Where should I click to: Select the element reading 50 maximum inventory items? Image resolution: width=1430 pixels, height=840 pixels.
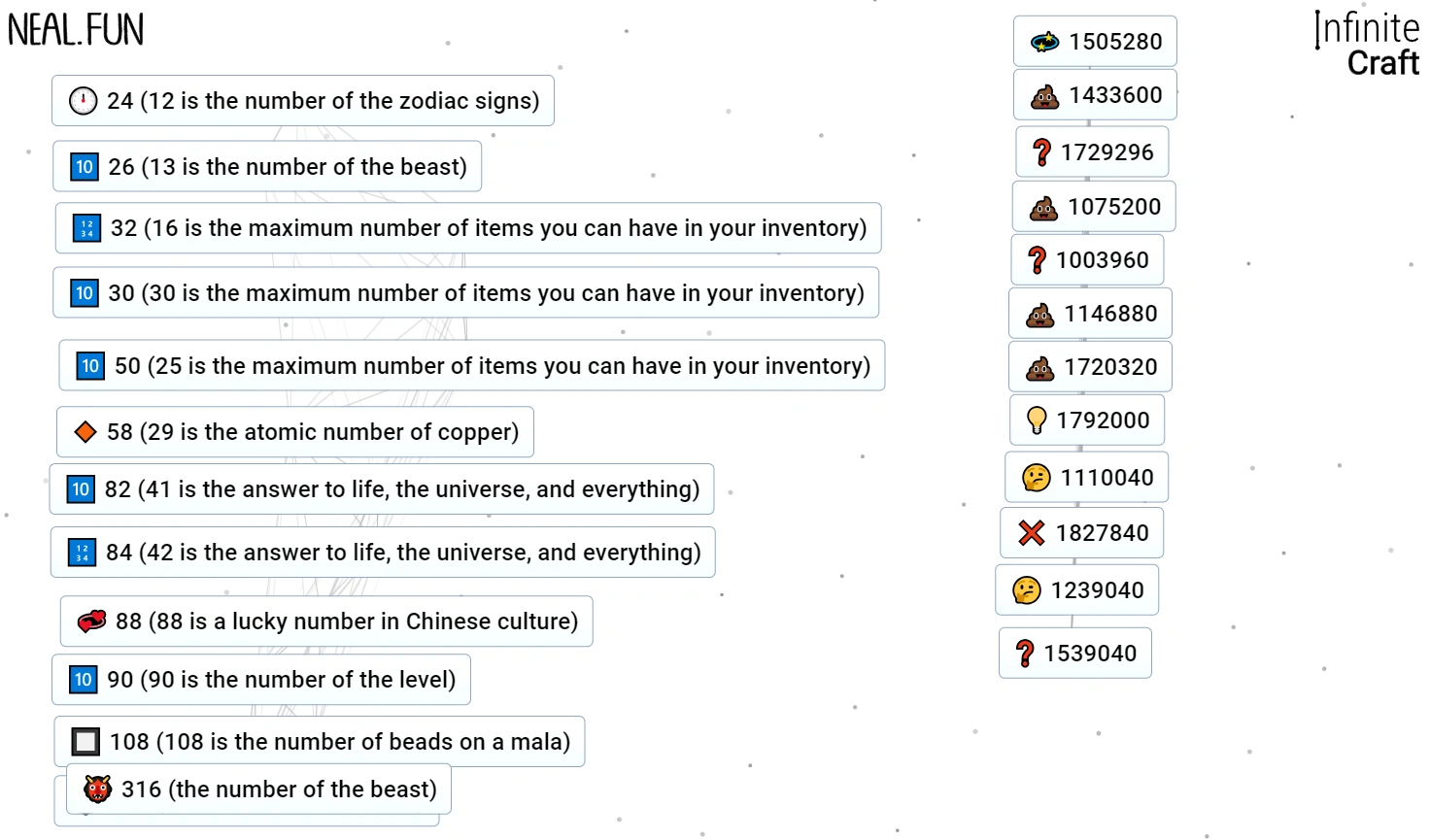(x=471, y=366)
